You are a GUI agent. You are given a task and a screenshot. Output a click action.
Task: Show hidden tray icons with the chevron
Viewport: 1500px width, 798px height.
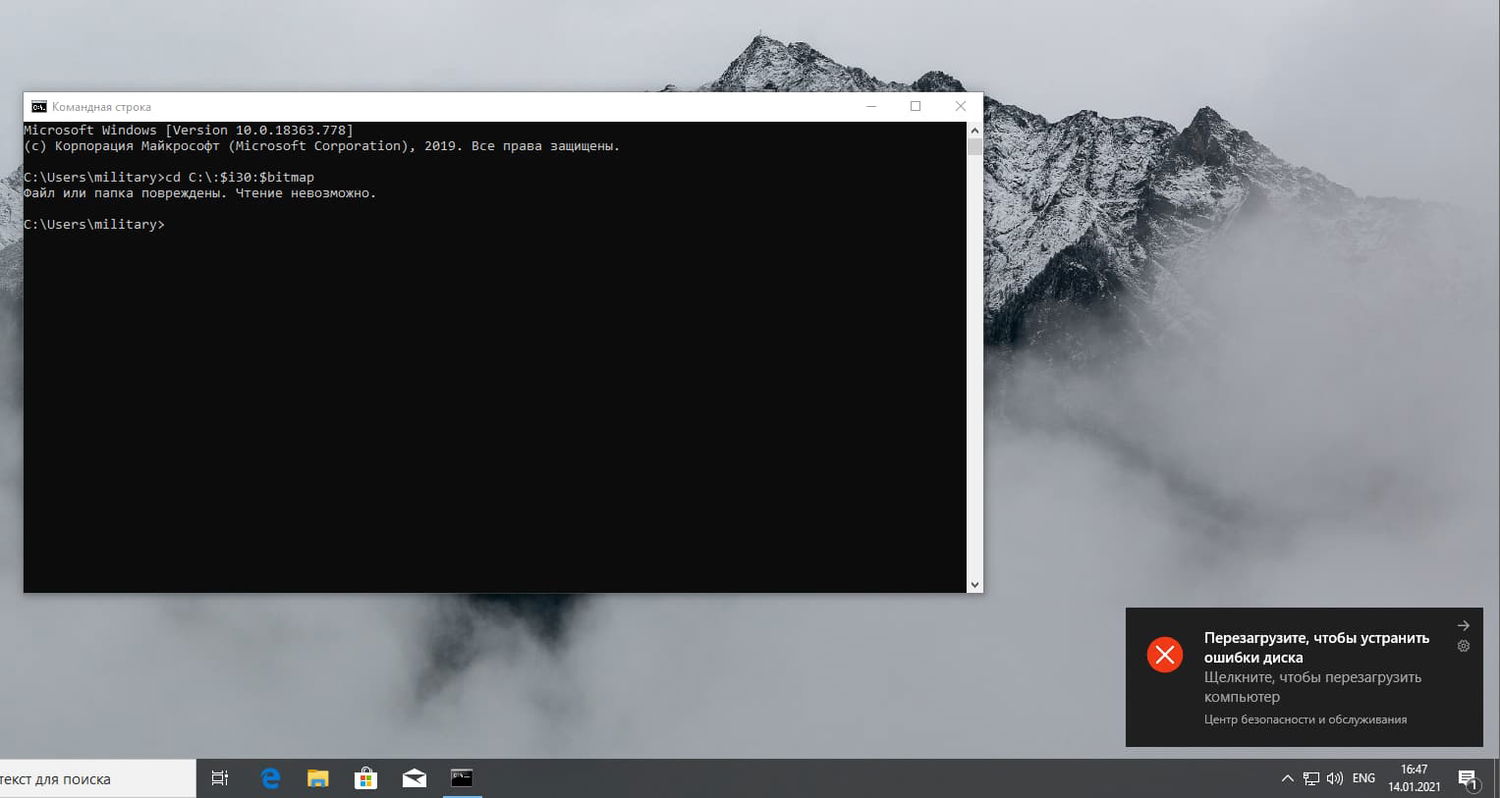click(1287, 778)
